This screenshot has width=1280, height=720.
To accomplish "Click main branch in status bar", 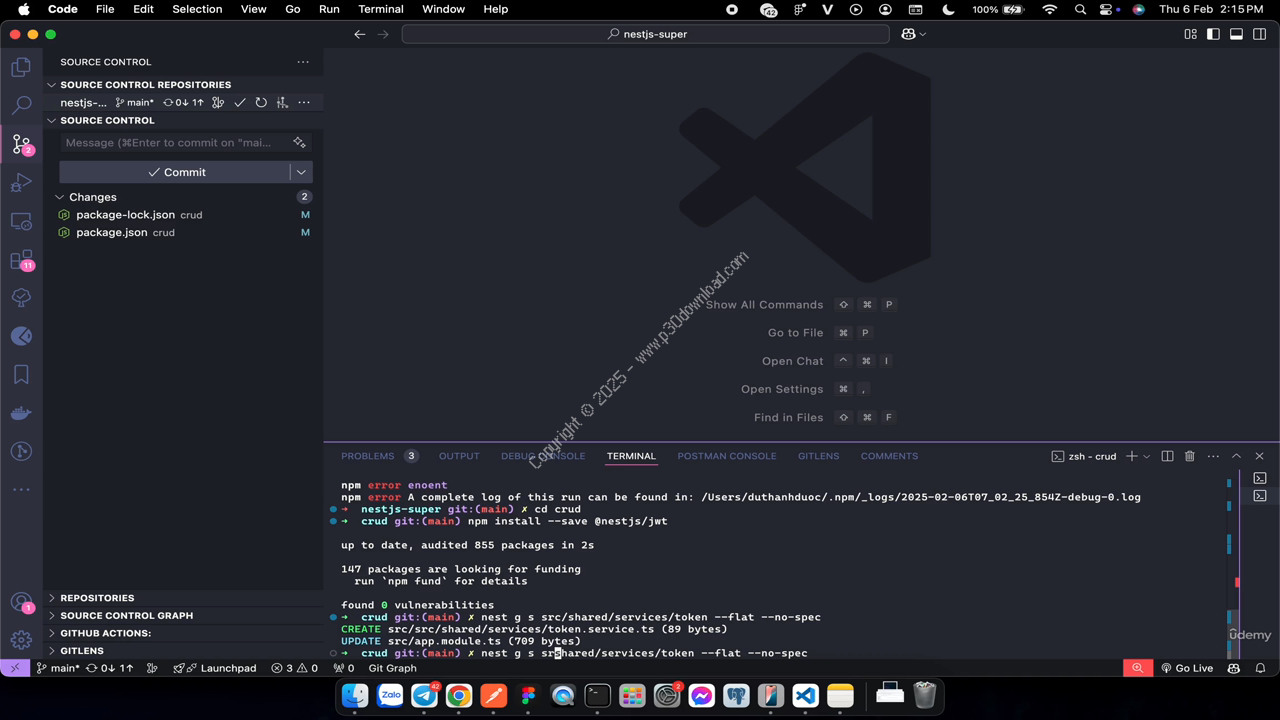I will tap(58, 668).
